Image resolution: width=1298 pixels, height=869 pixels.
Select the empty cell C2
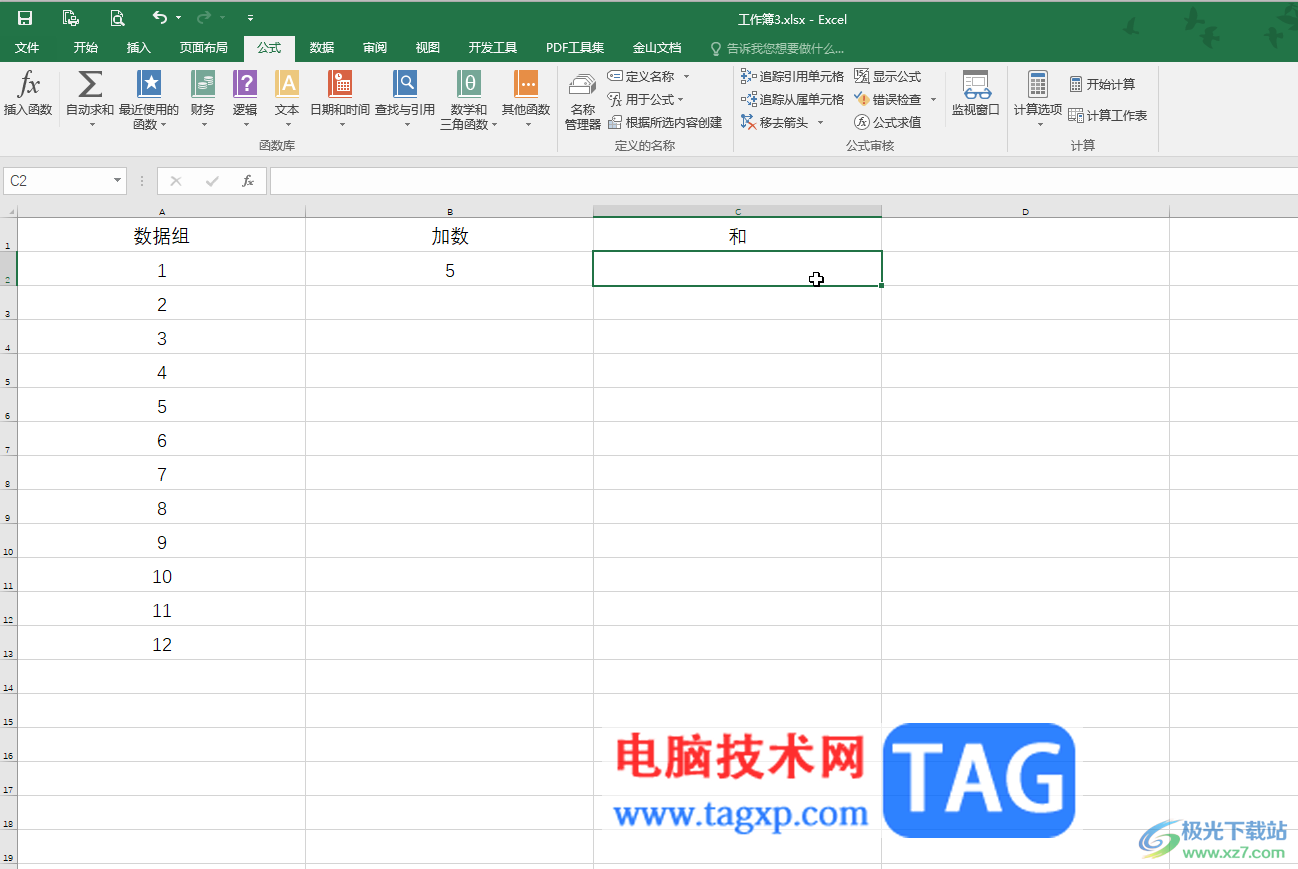click(x=738, y=269)
